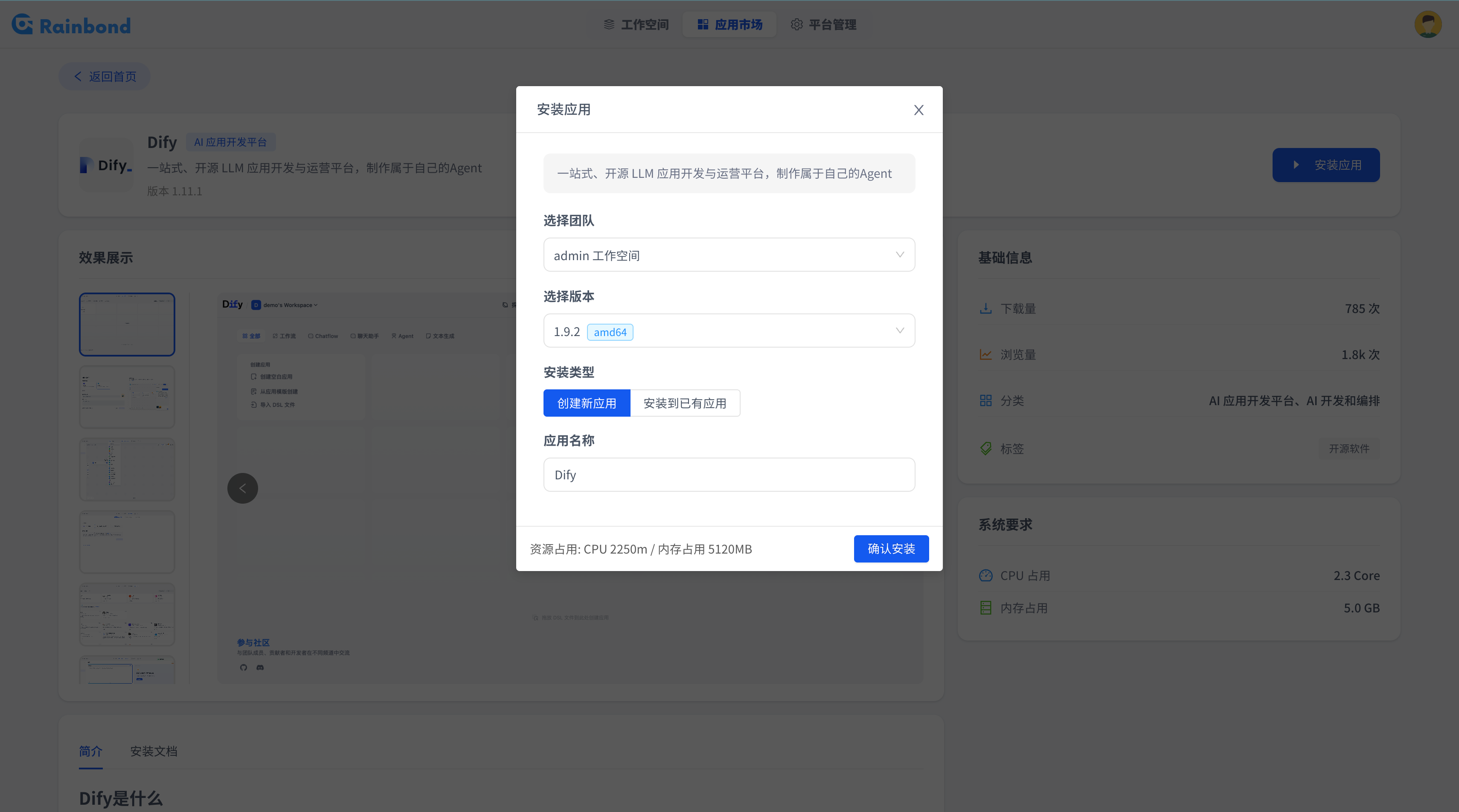This screenshot has width=1459, height=812.
Task: Click the GitHub icon under 参与社区
Action: 244,667
